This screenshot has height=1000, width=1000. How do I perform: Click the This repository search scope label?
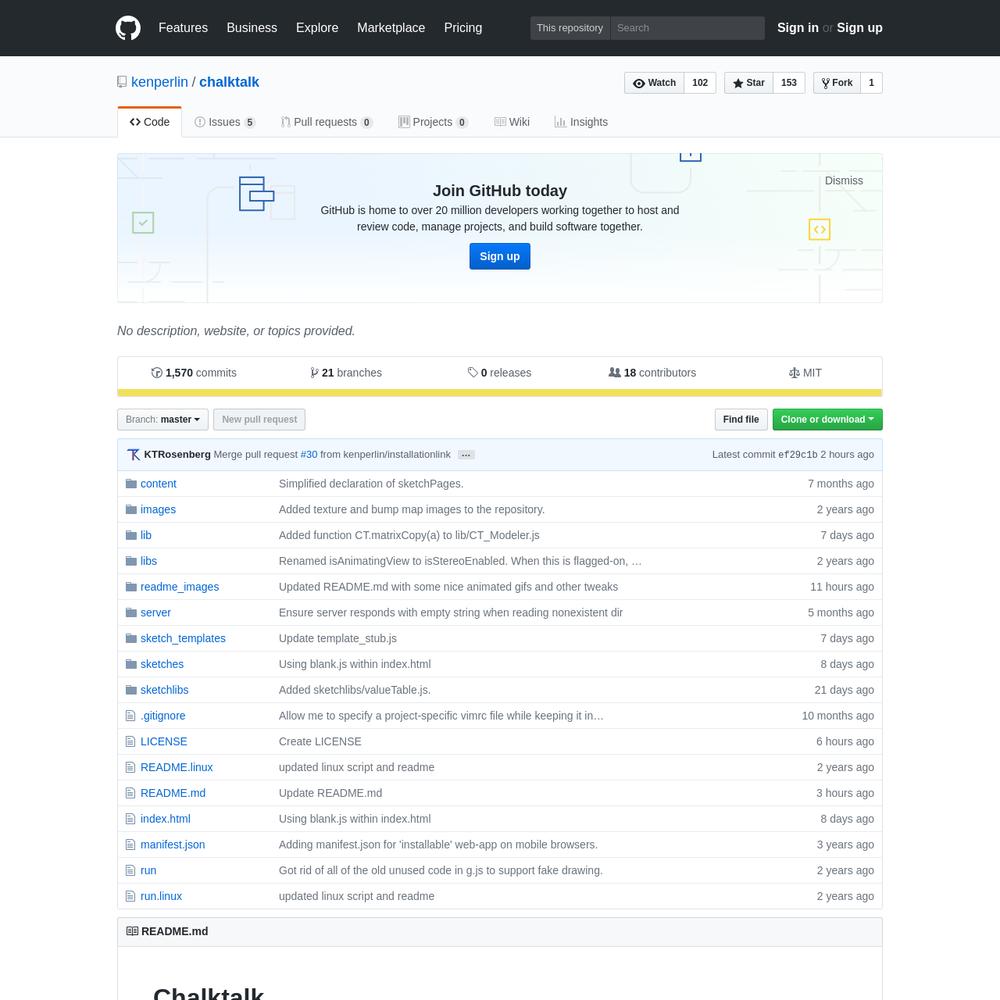click(570, 28)
